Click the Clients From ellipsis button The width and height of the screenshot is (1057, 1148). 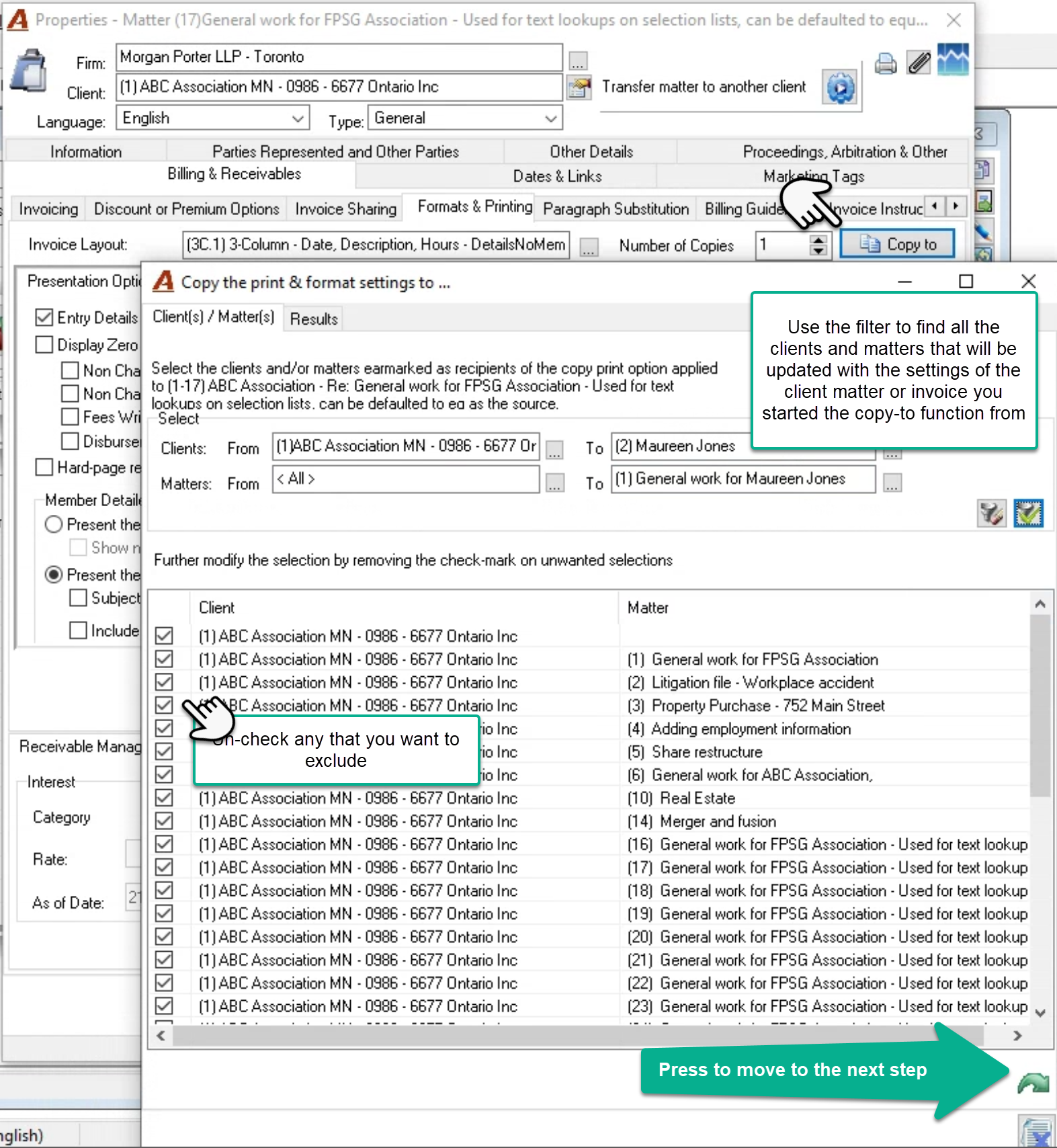tap(554, 450)
